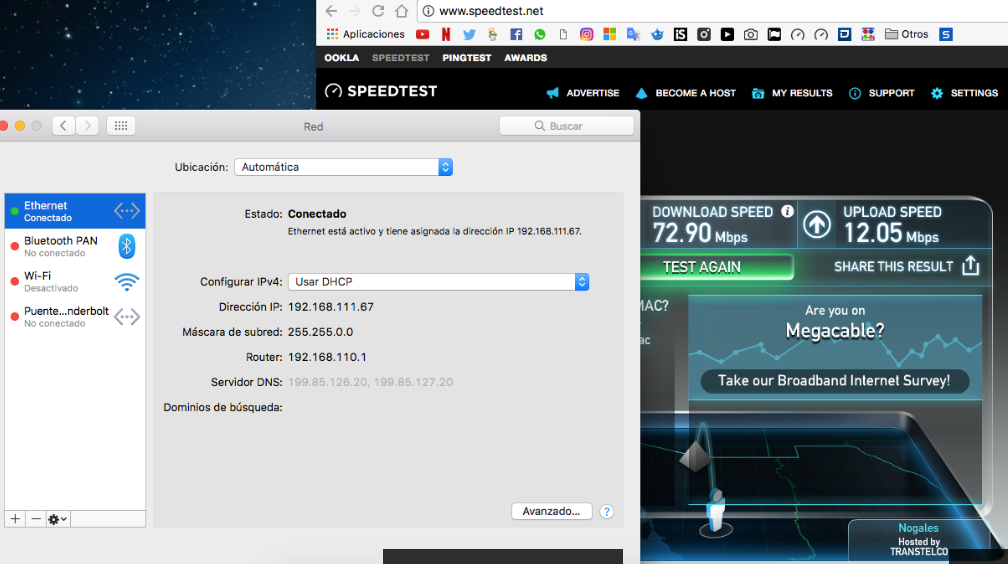The height and width of the screenshot is (564, 1008).
Task: Open the PINGTEST nav item
Action: point(467,58)
